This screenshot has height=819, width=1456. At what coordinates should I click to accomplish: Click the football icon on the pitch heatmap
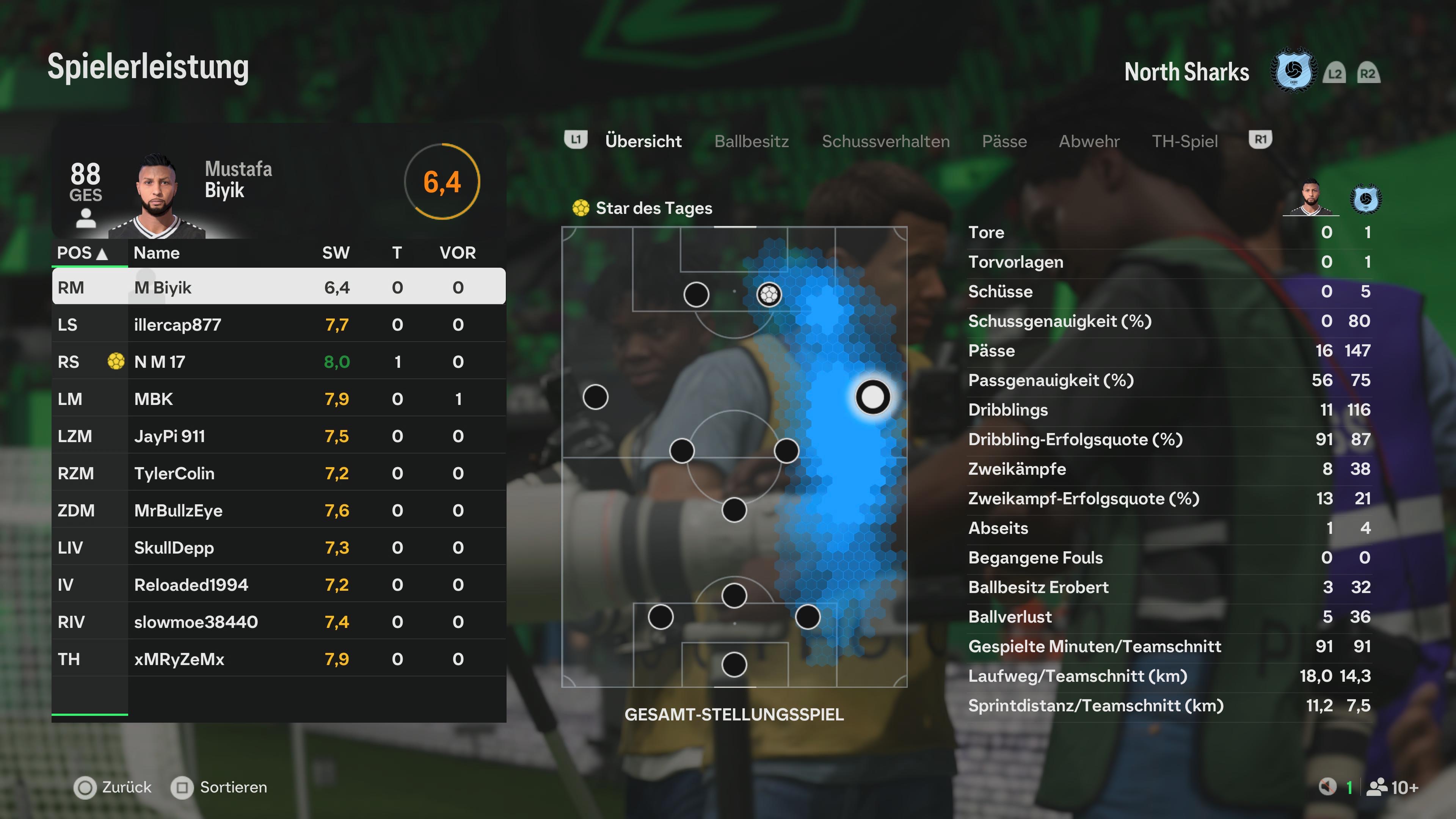pyautogui.click(x=769, y=295)
